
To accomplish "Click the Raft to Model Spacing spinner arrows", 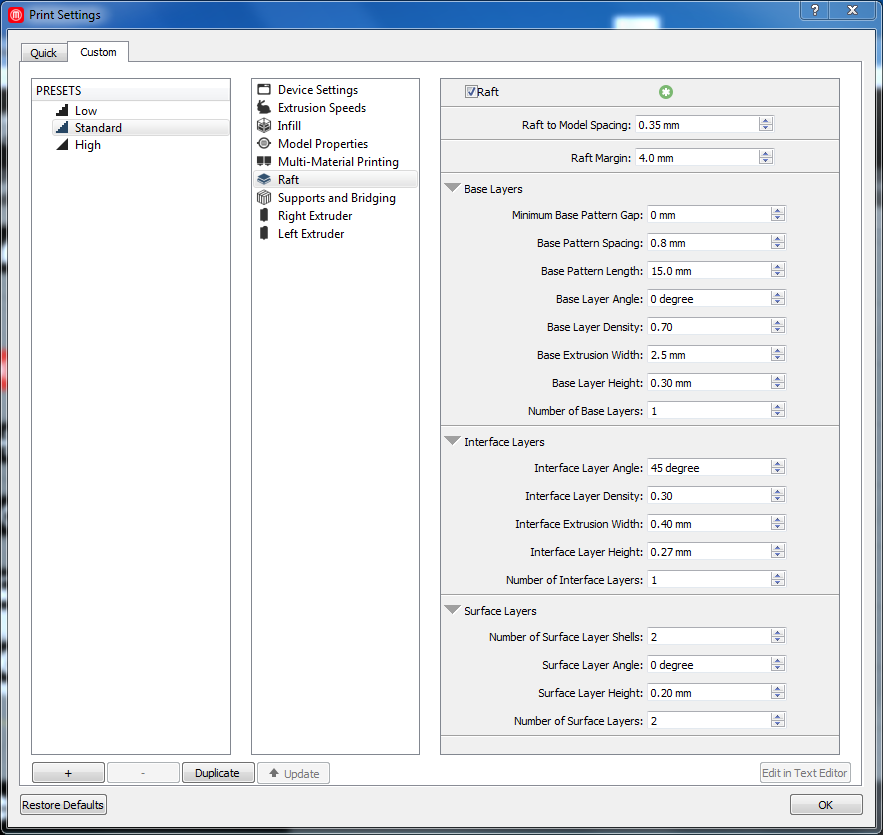I will pos(765,124).
